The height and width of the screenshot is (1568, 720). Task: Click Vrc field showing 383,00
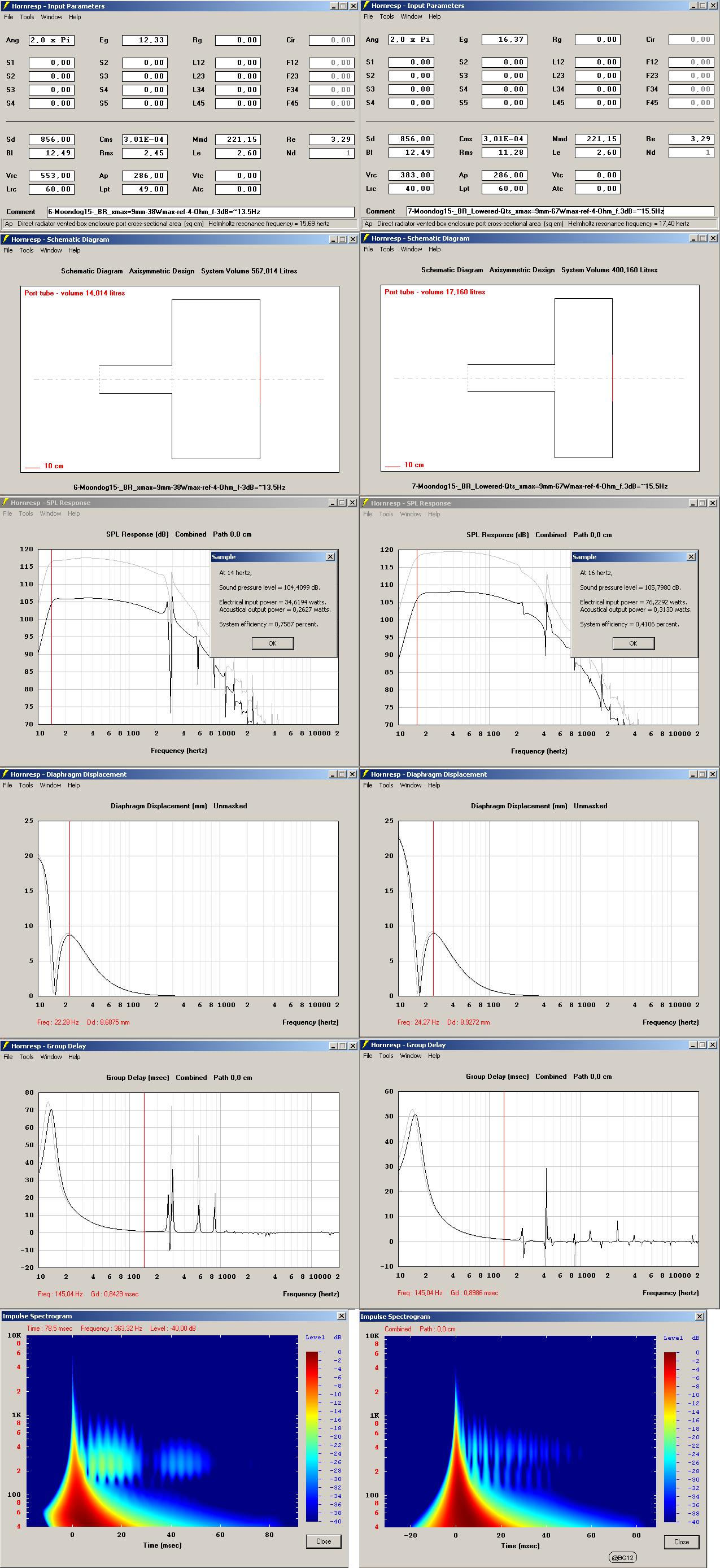tap(412, 175)
